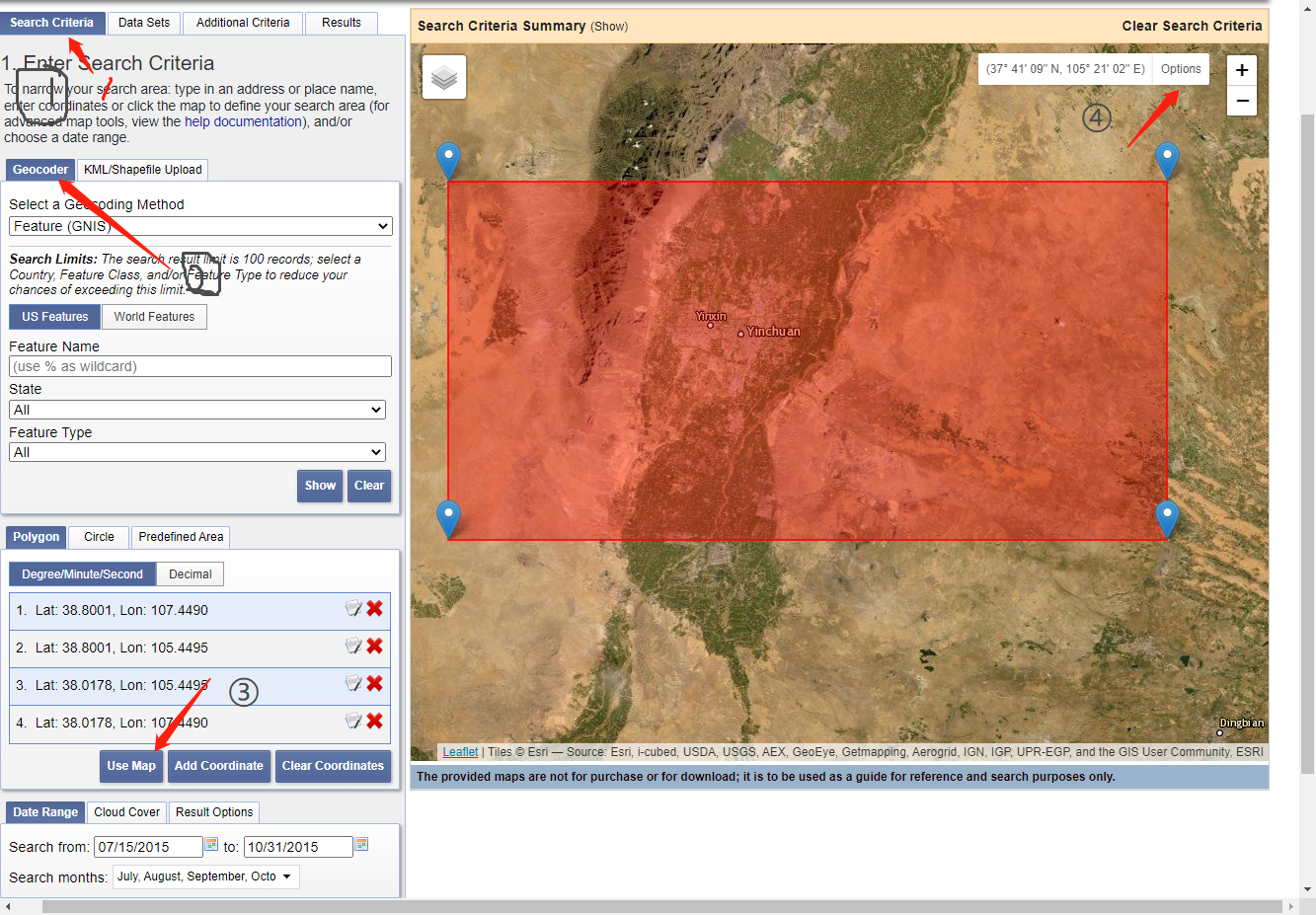The height and width of the screenshot is (915, 1316).
Task: Click the edit icon for coordinate 4
Action: 352,721
